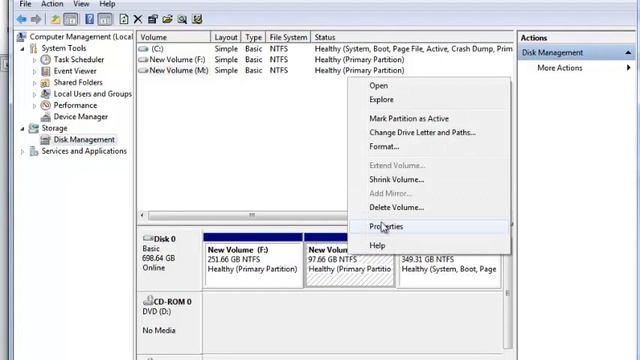Sort by the Volume column header
Screen dimensions: 640x360
[174, 37]
